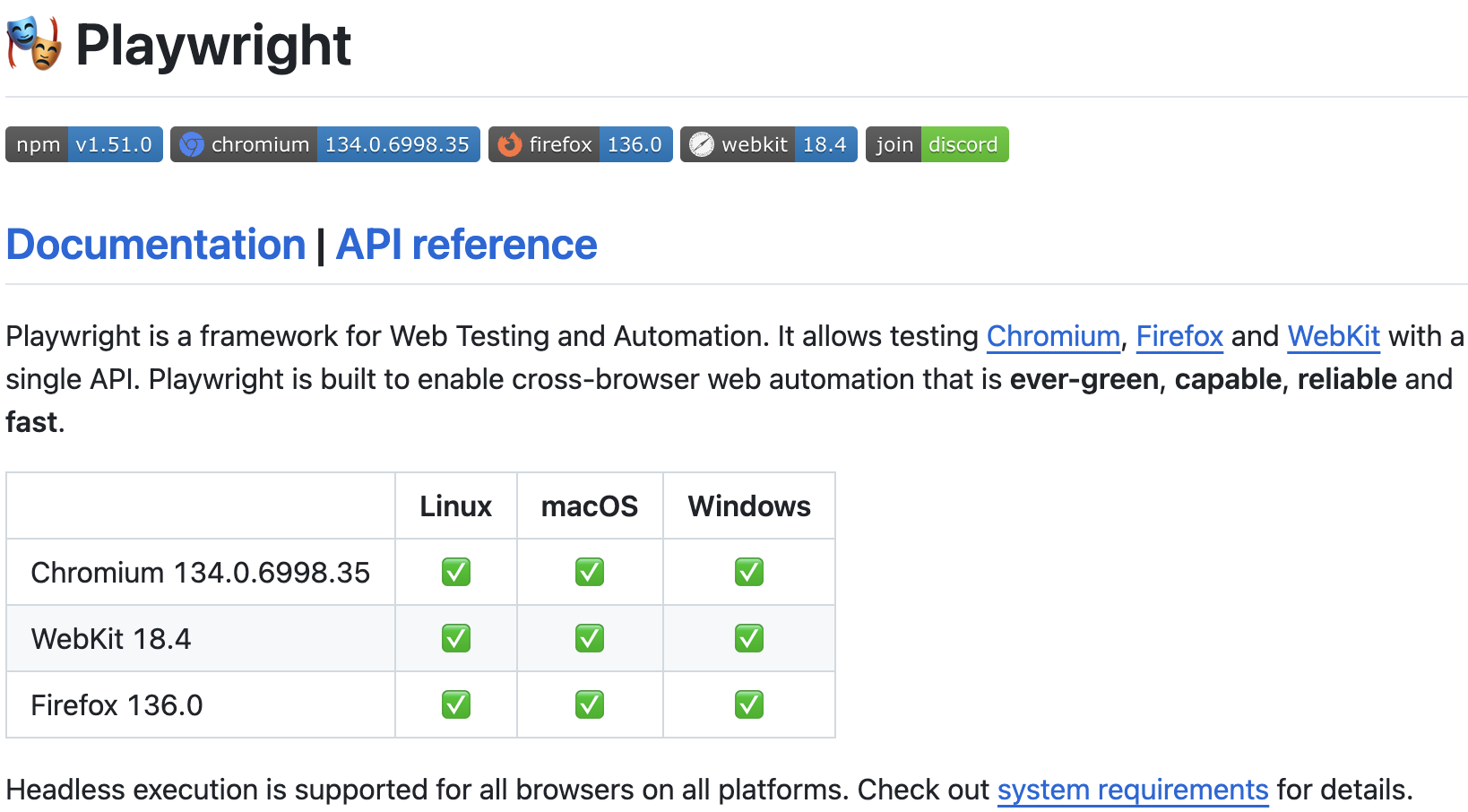This screenshot has width=1468, height=812.
Task: Open the npm v1.51.0 badge
Action: coord(84,144)
